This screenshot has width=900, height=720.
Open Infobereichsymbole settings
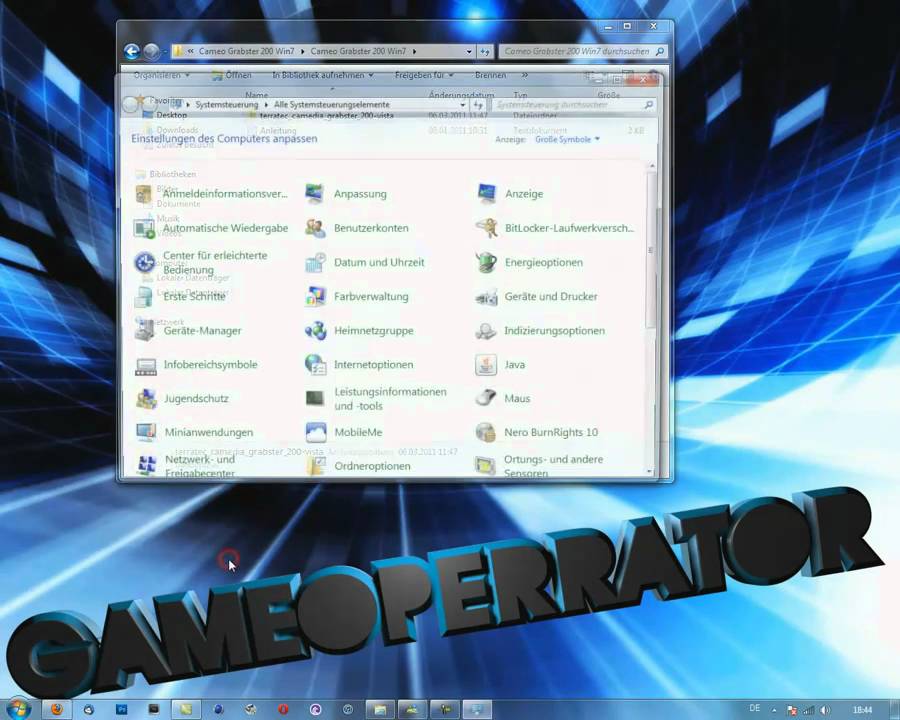pos(196,365)
